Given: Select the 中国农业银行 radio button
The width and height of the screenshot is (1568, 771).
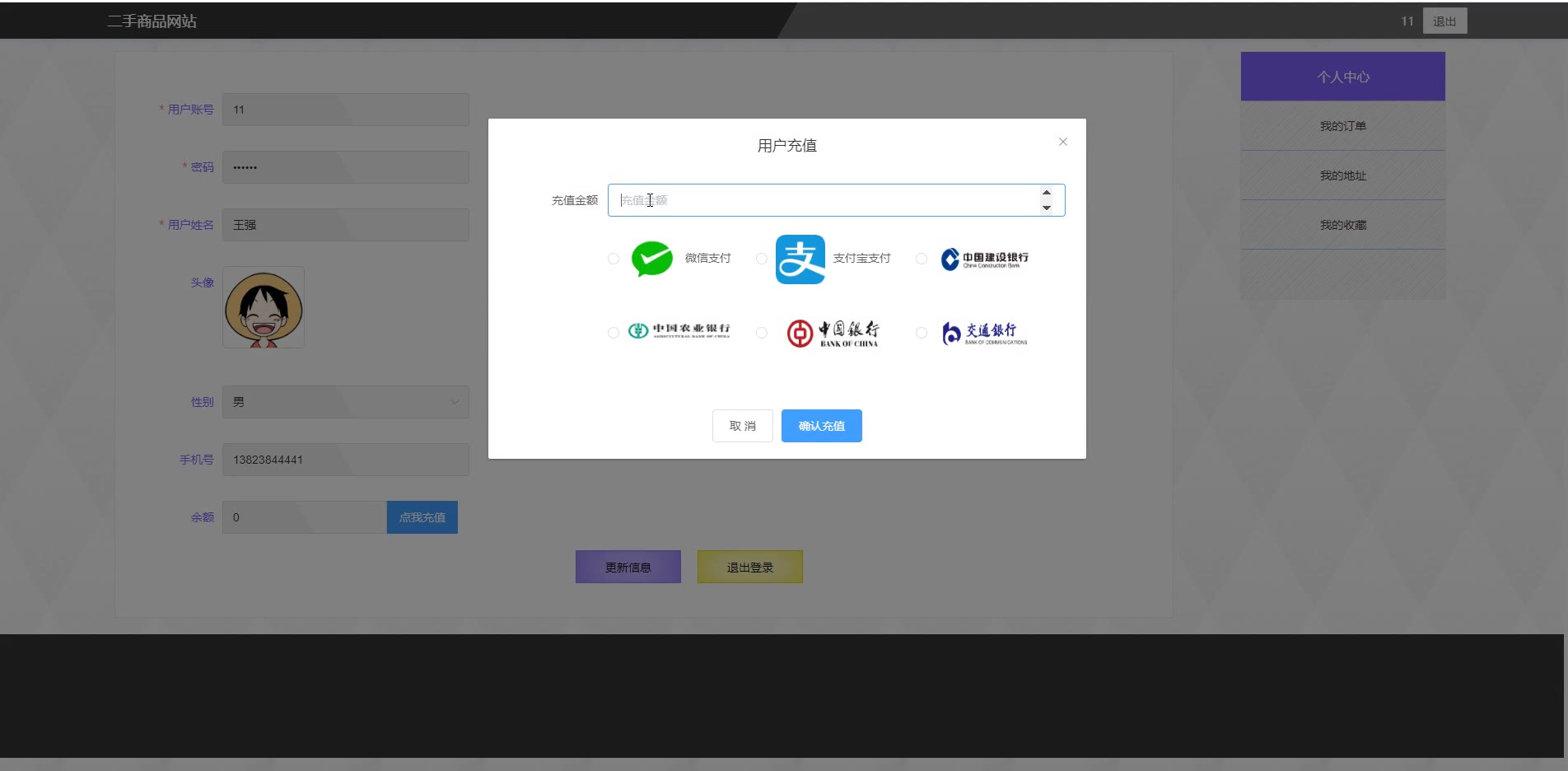Looking at the screenshot, I should click(614, 333).
